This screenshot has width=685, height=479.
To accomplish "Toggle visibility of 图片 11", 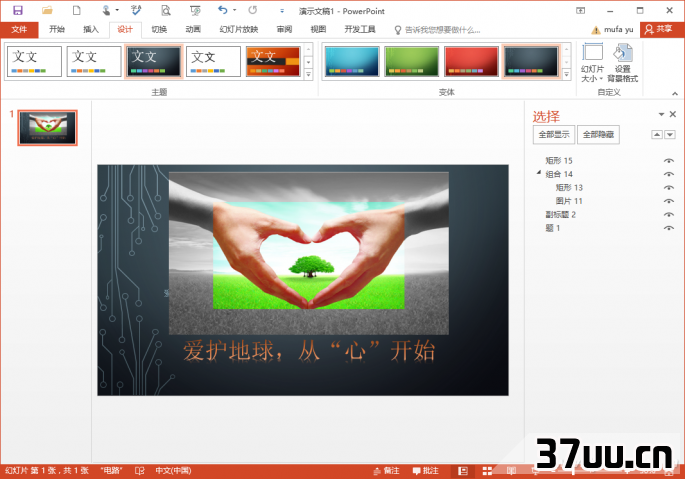I will pos(668,201).
